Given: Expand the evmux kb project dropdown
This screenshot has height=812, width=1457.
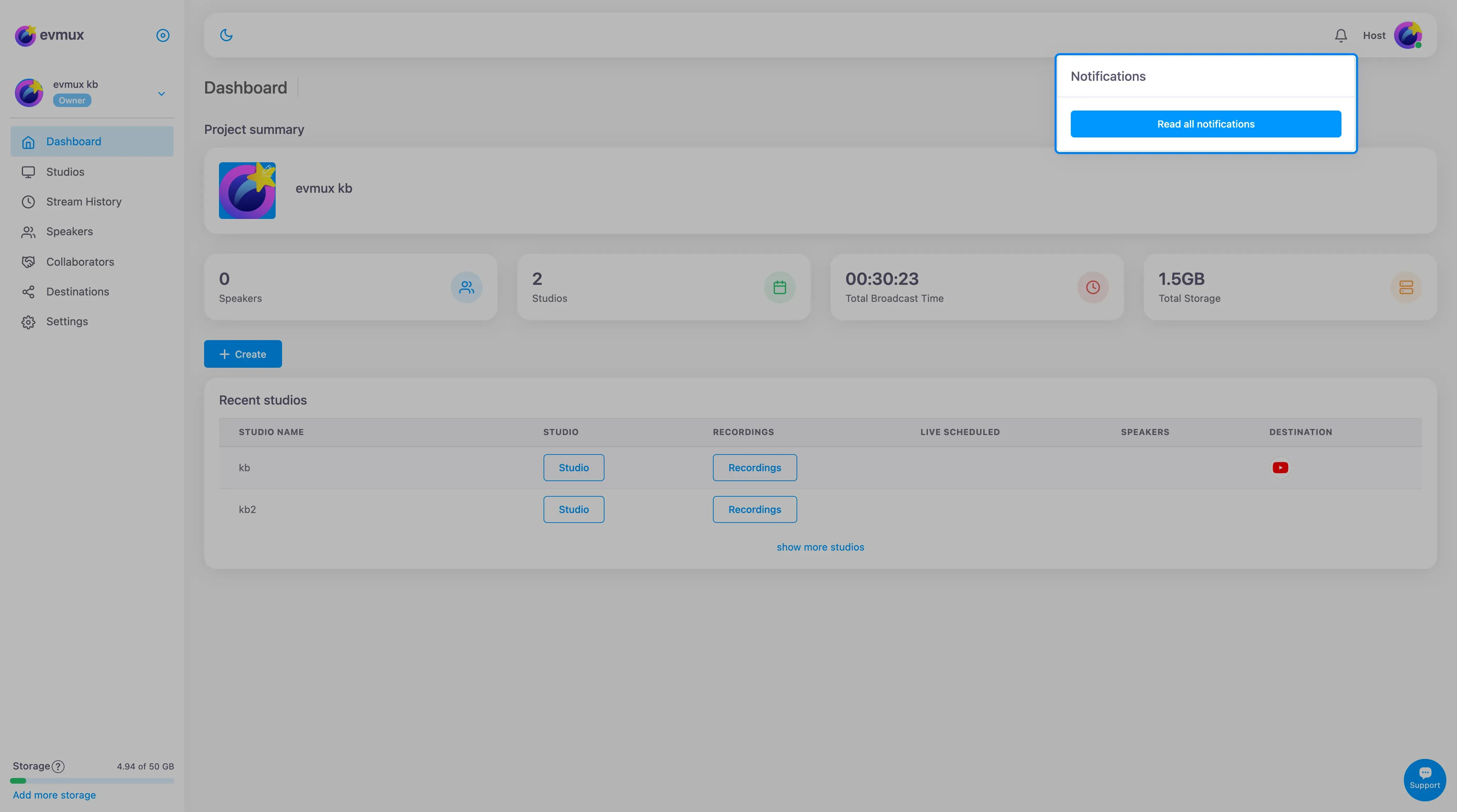Looking at the screenshot, I should coord(161,93).
